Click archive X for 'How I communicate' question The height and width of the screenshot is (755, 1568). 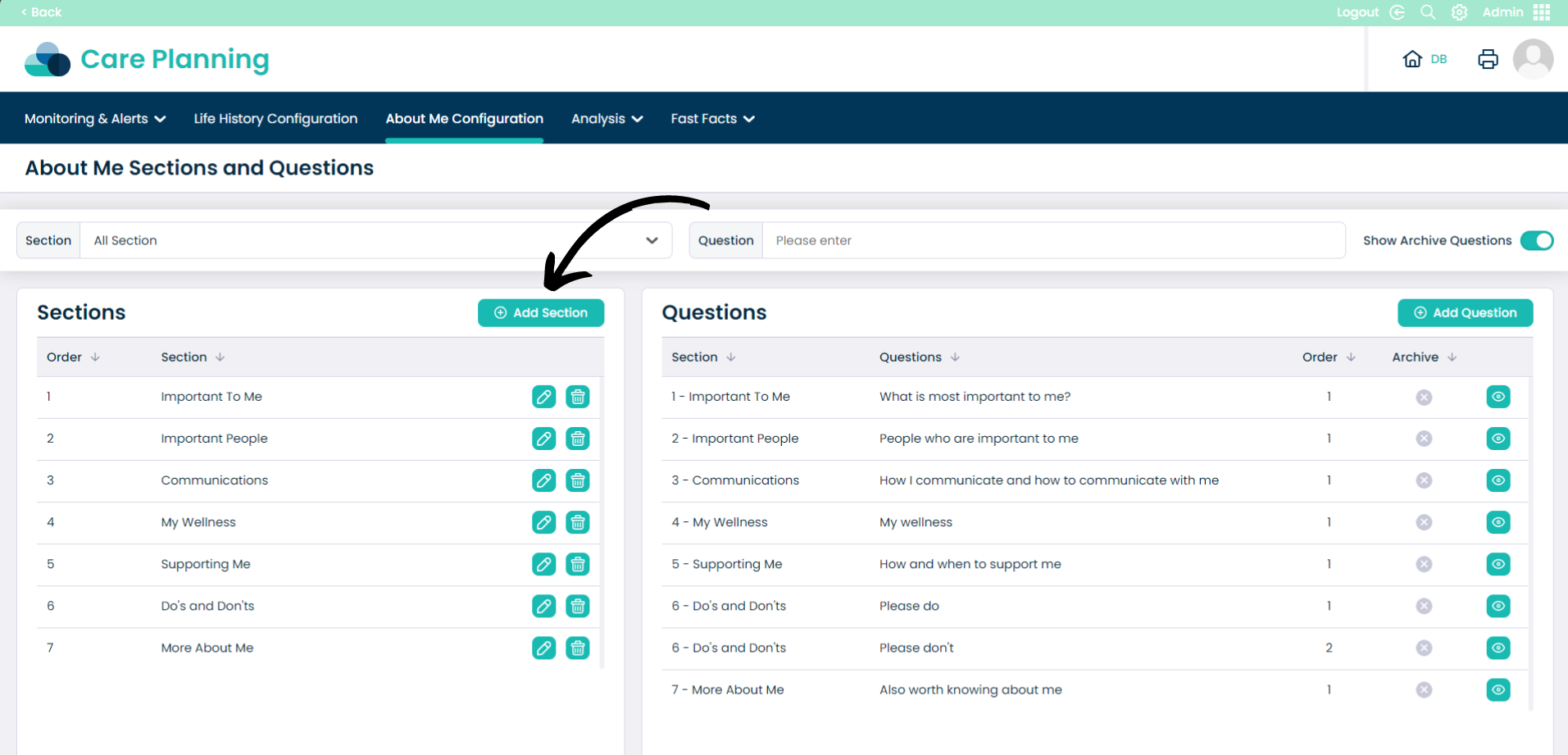click(x=1424, y=480)
